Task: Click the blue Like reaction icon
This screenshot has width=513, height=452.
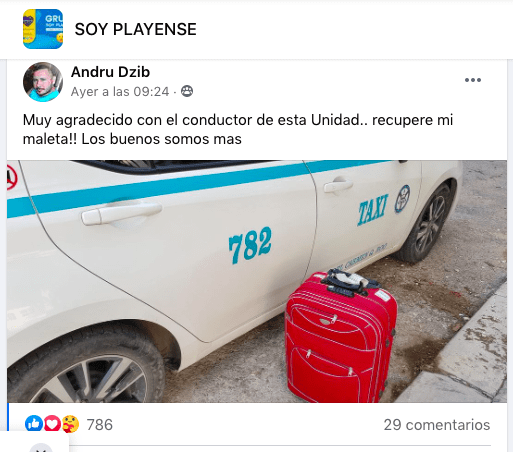Action: coord(34,424)
